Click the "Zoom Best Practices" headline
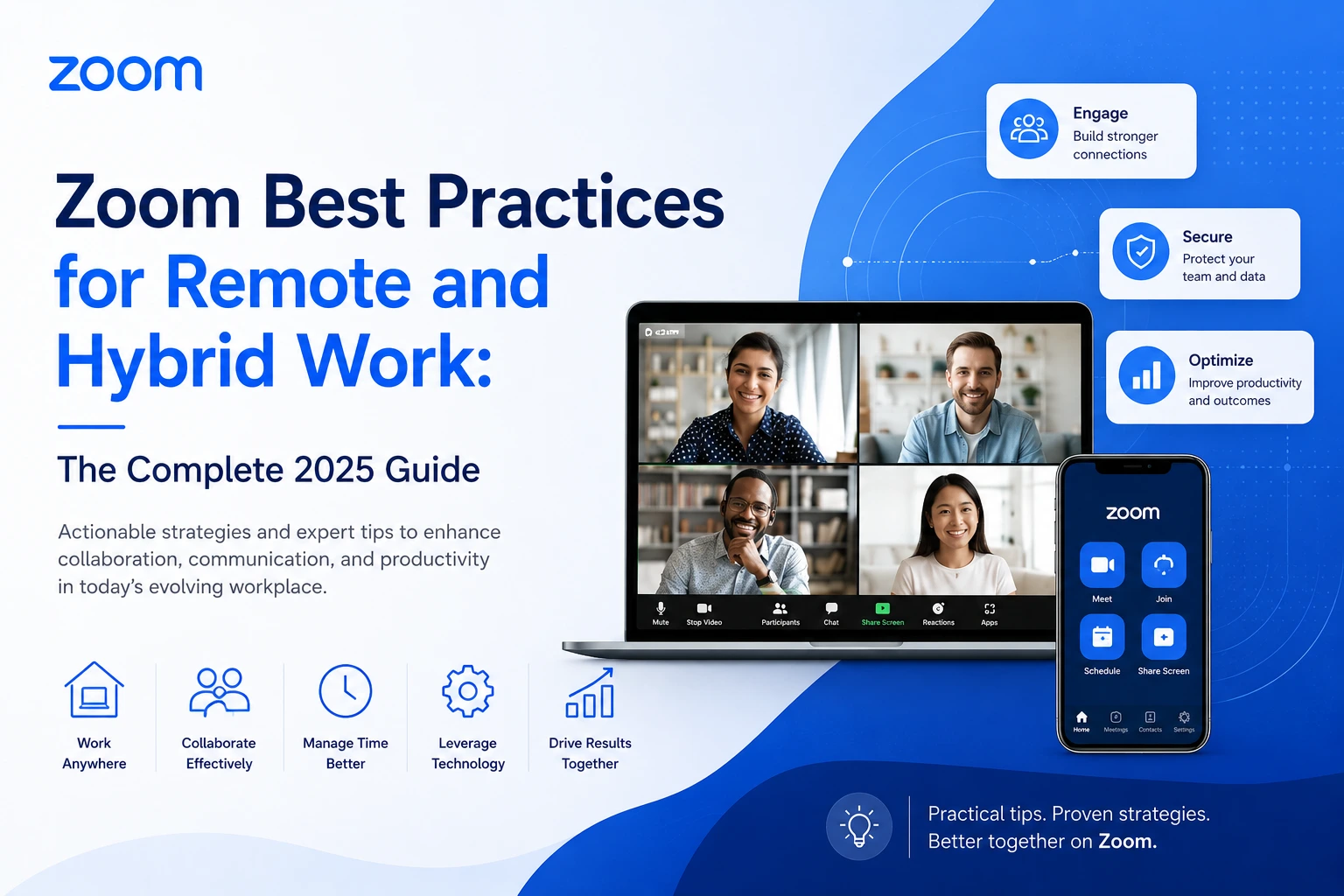 [x=389, y=201]
